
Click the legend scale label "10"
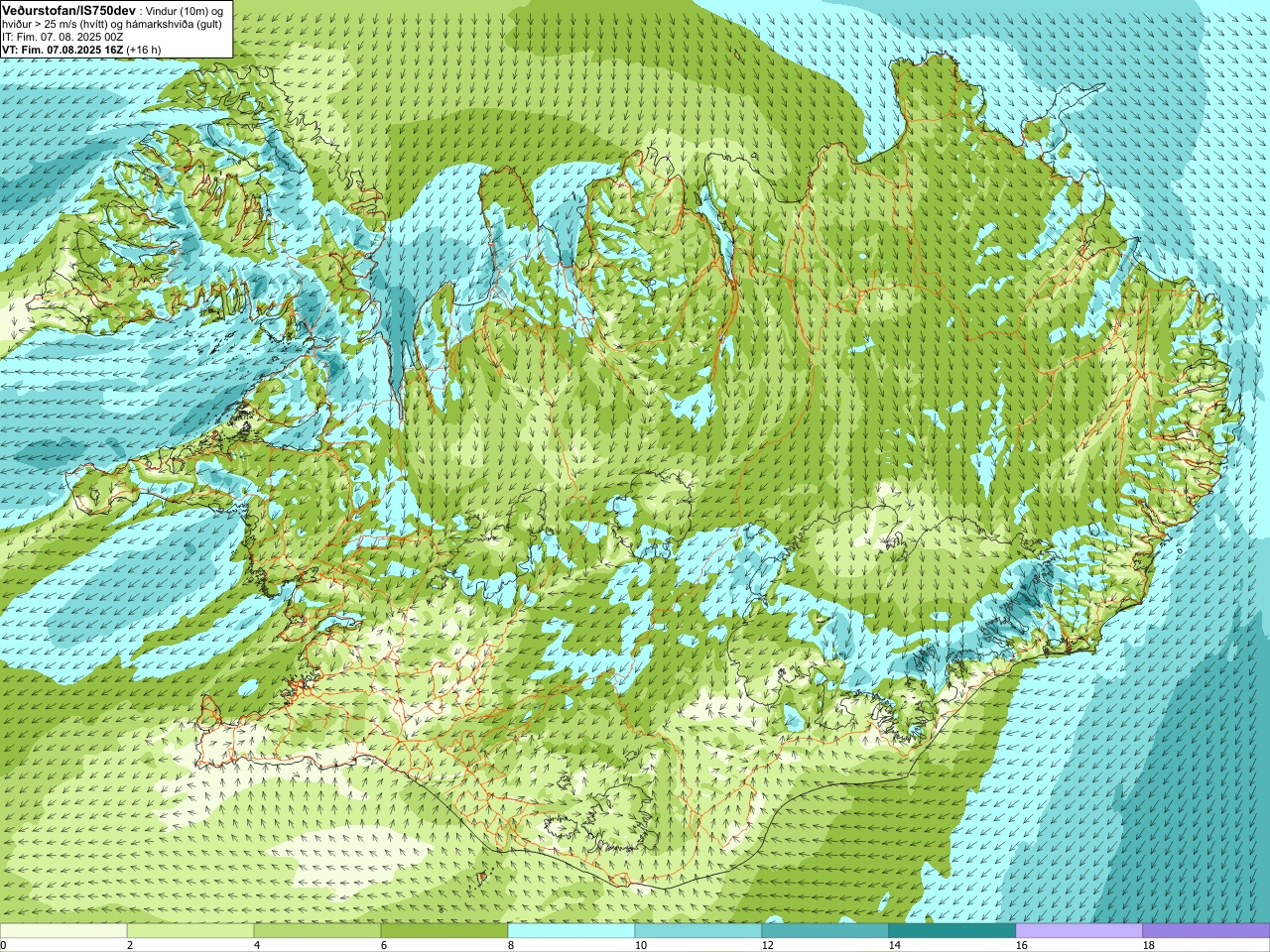pos(640,945)
